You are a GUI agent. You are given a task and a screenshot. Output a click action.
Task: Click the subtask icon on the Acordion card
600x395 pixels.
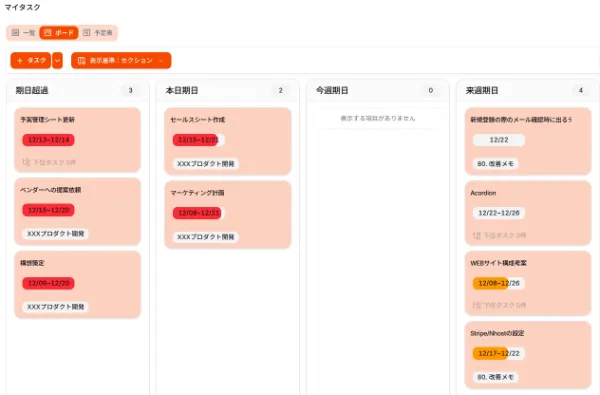pyautogui.click(x=476, y=235)
